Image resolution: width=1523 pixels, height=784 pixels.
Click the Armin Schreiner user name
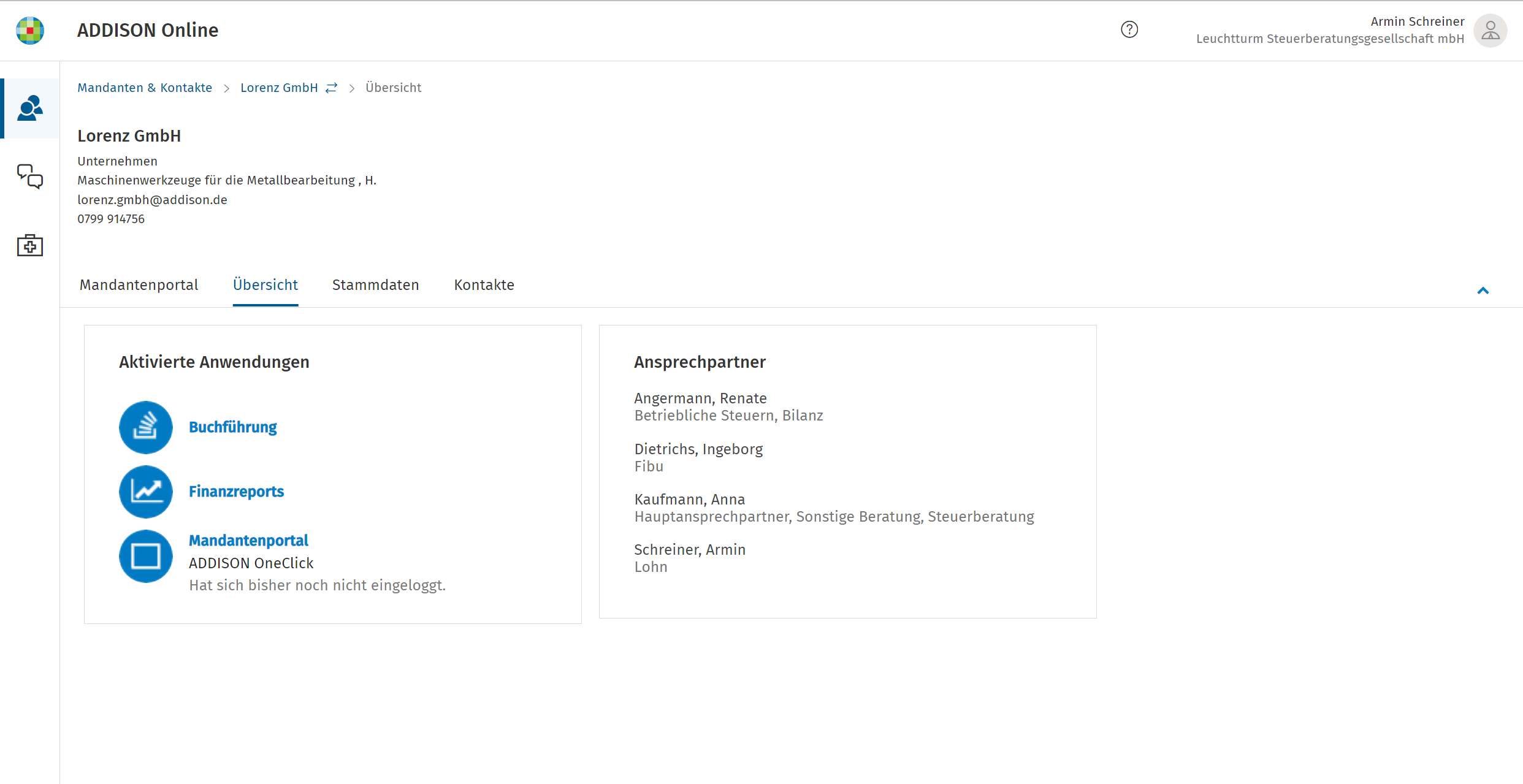click(x=1418, y=21)
